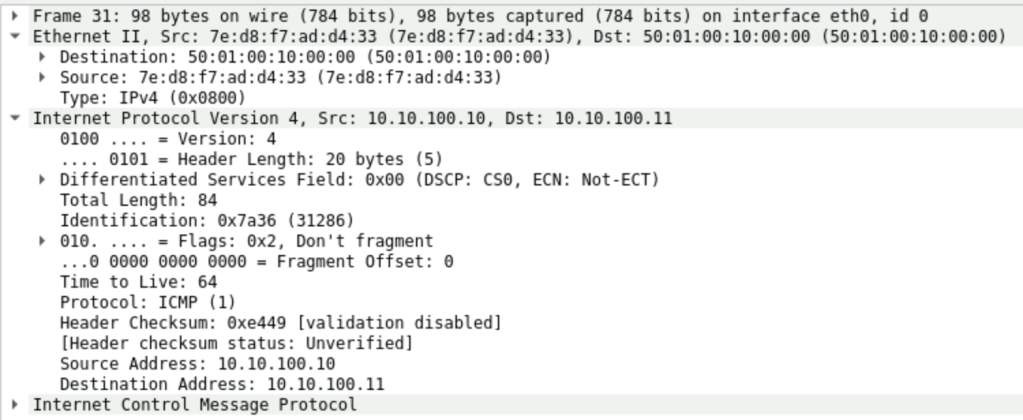Image resolution: width=1023 pixels, height=420 pixels.
Task: Expand the Ethernet Destination field arrow
Action: click(43, 57)
